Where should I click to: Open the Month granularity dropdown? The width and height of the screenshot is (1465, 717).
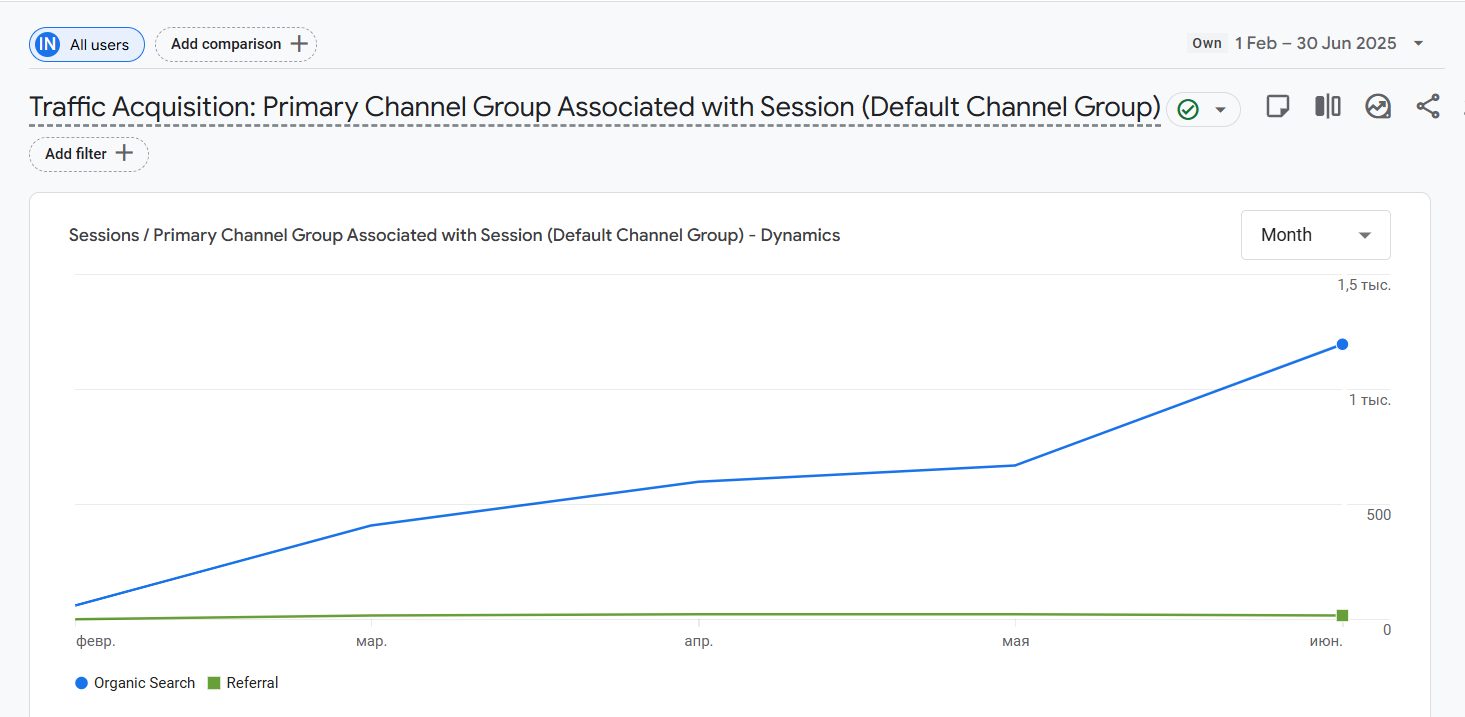point(1315,235)
